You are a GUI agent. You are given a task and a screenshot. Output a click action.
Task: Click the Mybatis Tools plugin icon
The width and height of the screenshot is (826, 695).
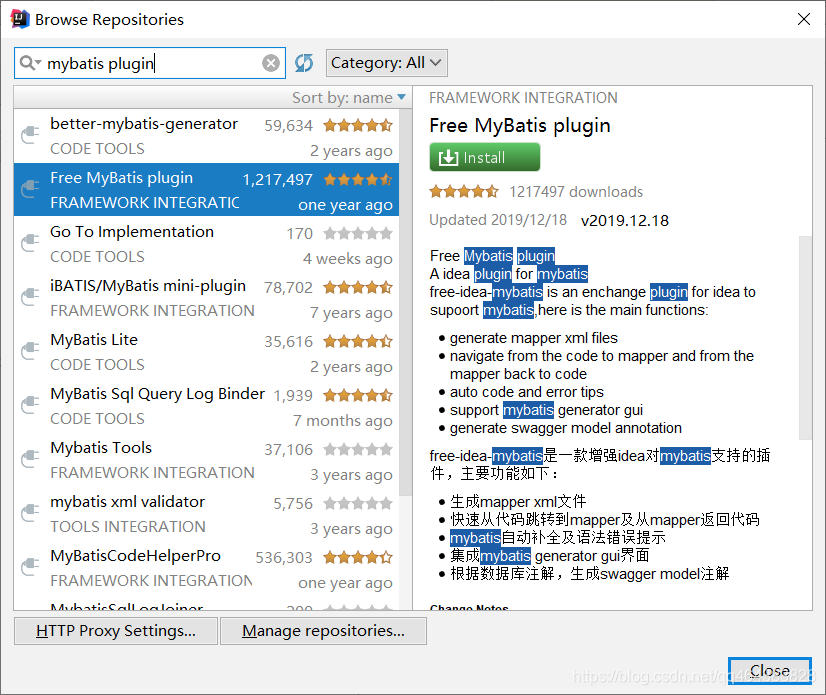[30, 459]
